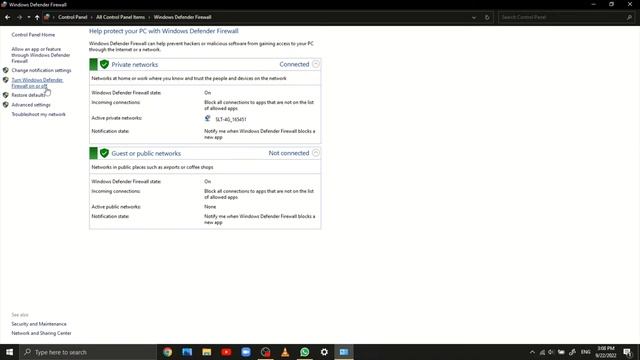The image size is (640, 360).
Task: Open Turn Windows Defender Firewall on or off
Action: pos(37,83)
